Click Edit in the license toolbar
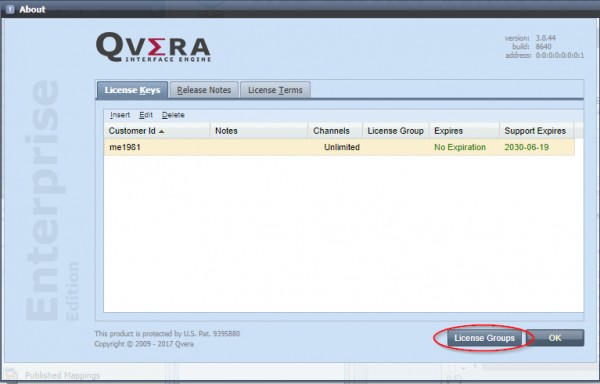The height and width of the screenshot is (384, 600). (146, 115)
